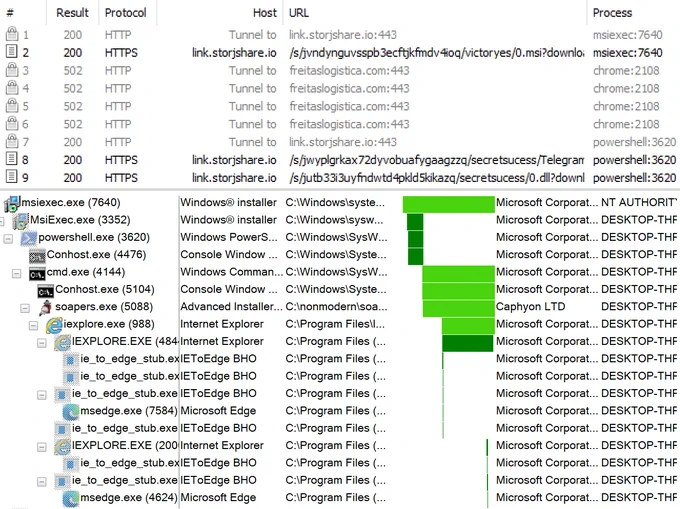Click the lock icon of session 4
680x509 pixels.
click(12, 88)
